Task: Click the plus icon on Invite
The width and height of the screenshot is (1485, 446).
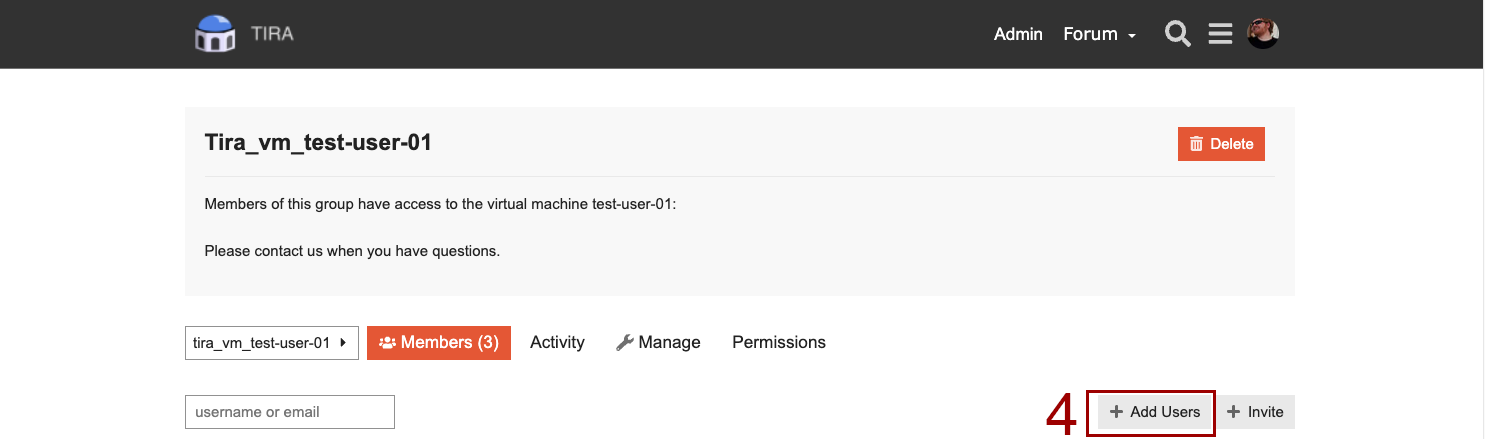Action: tap(1234, 412)
